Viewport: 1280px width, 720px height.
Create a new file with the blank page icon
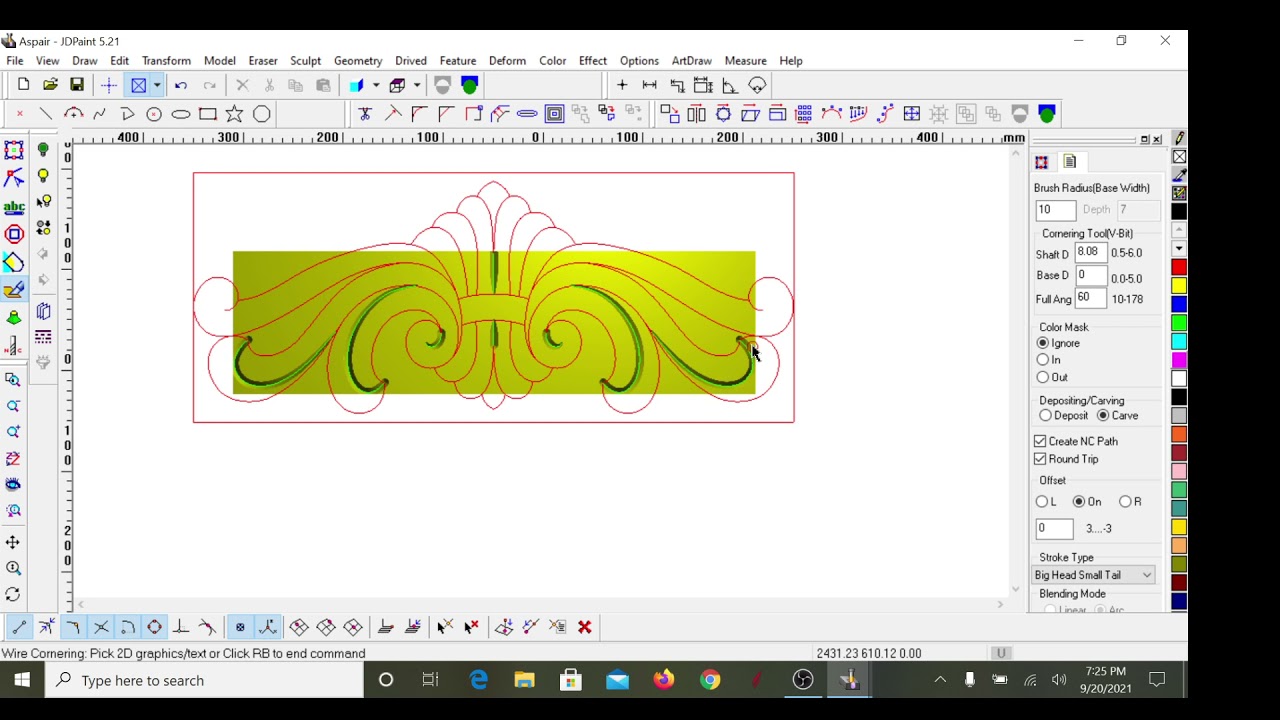point(23,86)
